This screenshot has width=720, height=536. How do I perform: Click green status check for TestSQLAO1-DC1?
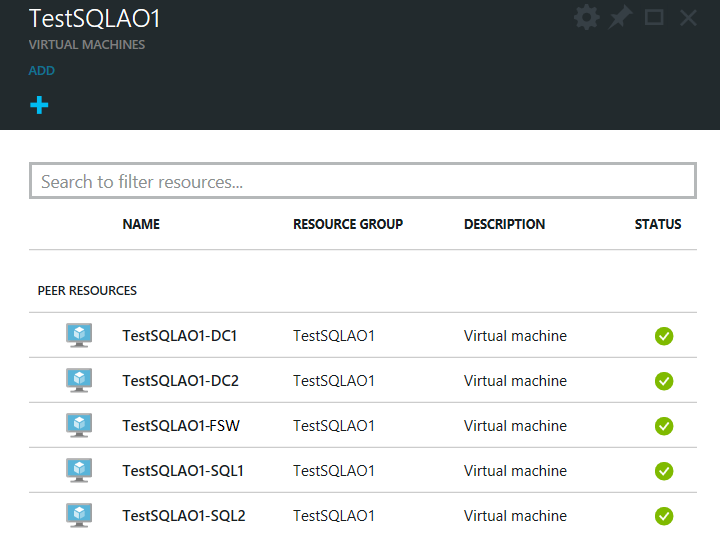click(x=664, y=336)
